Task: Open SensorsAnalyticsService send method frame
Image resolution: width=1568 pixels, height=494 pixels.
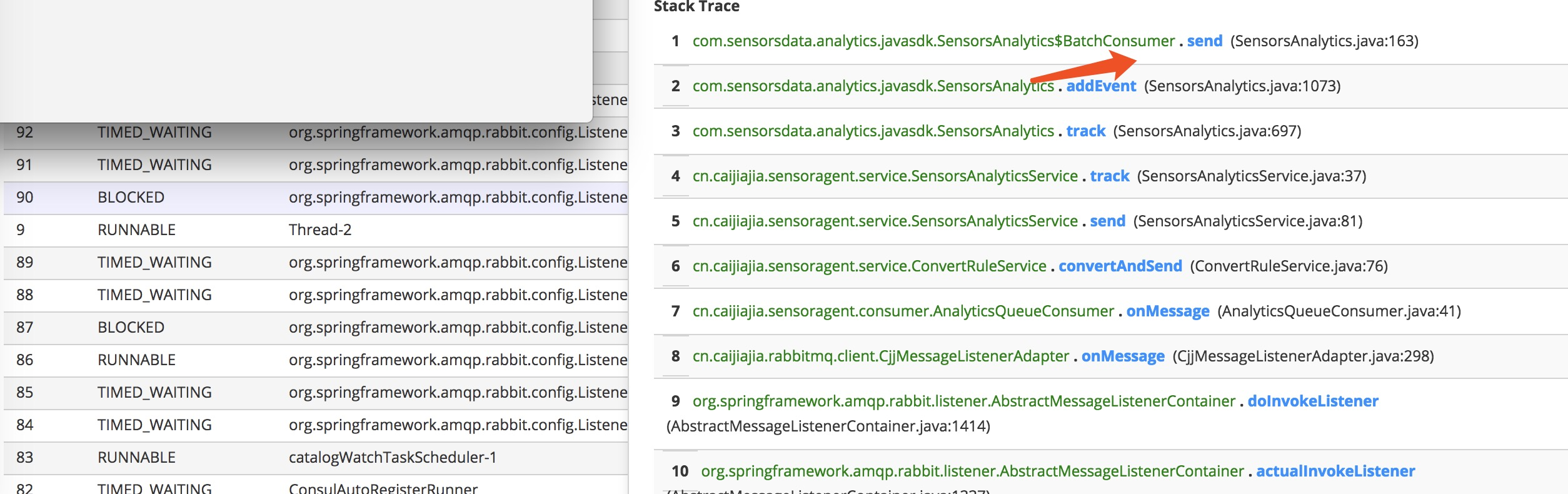Action: [1107, 221]
